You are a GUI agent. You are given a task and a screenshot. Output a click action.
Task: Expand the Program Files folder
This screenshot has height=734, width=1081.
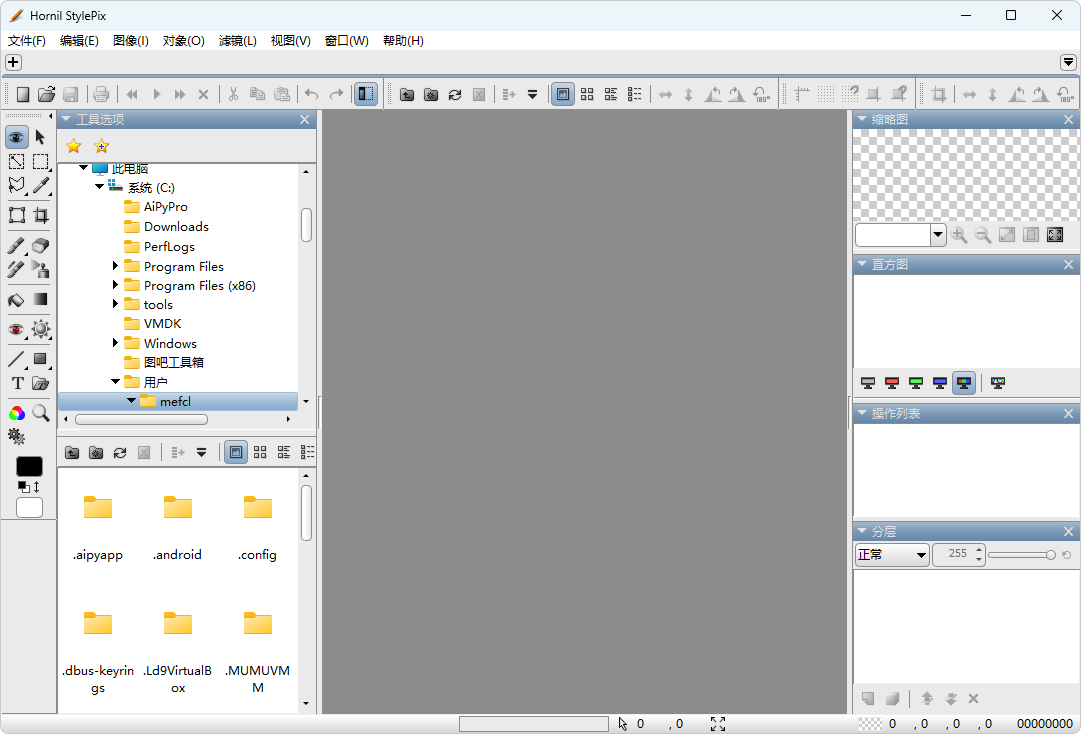pos(115,266)
